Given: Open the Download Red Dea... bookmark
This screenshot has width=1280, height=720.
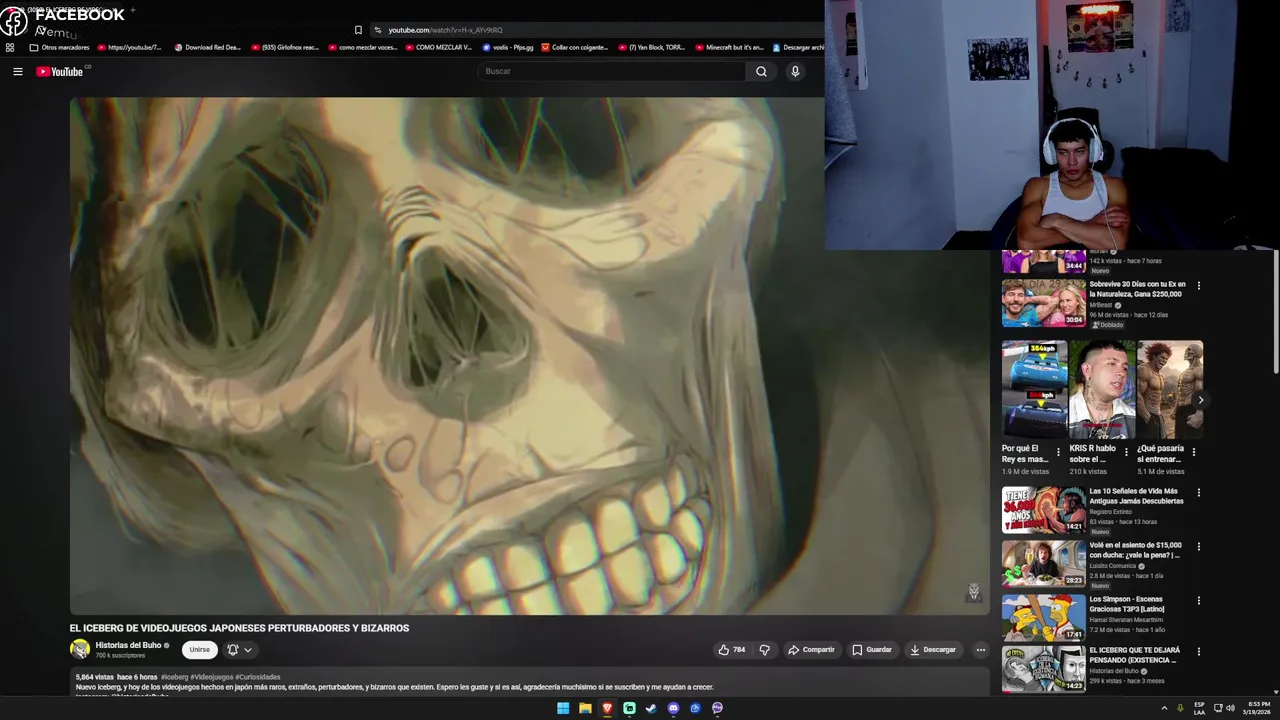Looking at the screenshot, I should coord(207,47).
